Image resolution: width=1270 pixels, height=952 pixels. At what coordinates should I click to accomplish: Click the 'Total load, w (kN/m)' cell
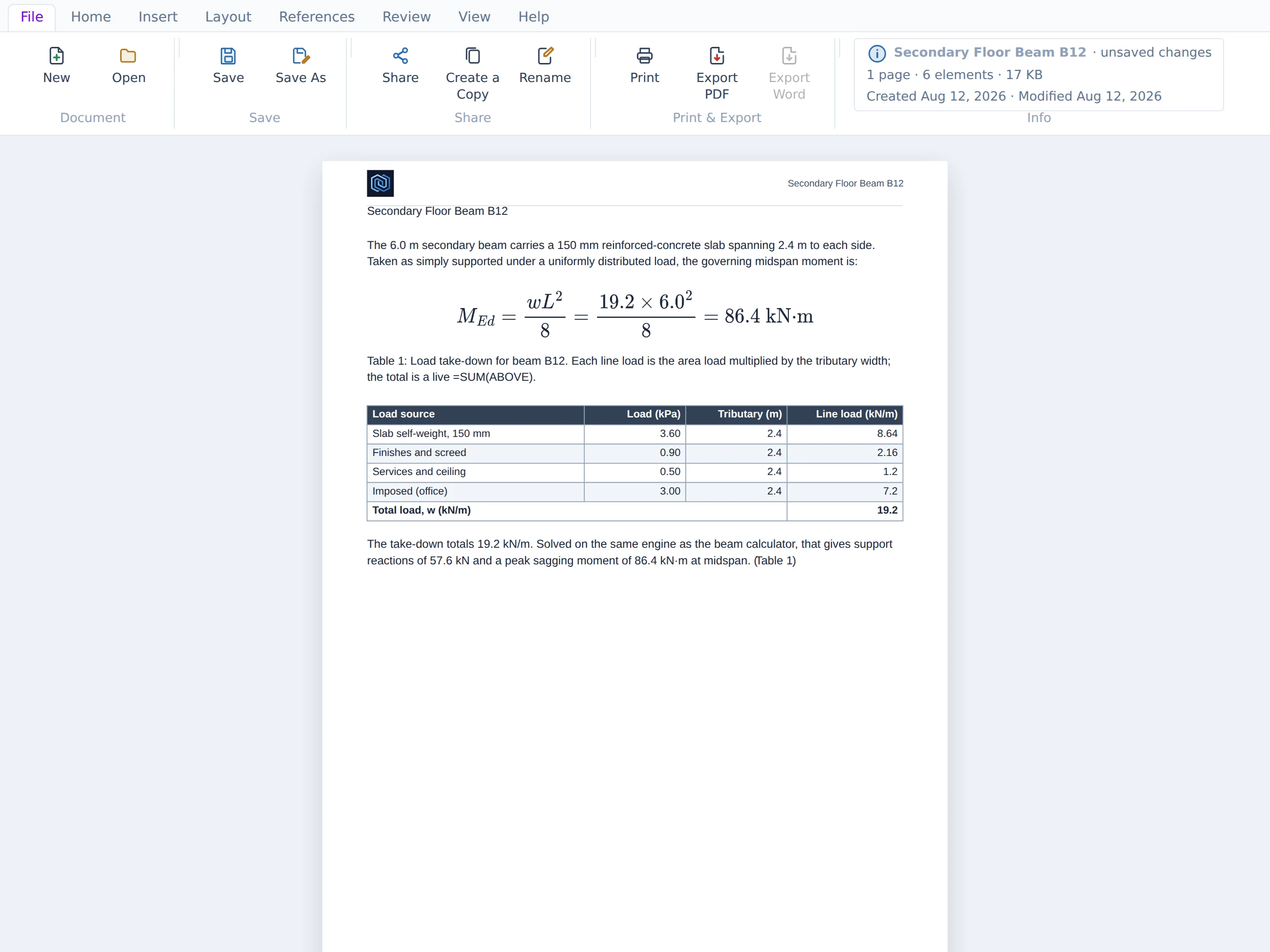click(576, 510)
